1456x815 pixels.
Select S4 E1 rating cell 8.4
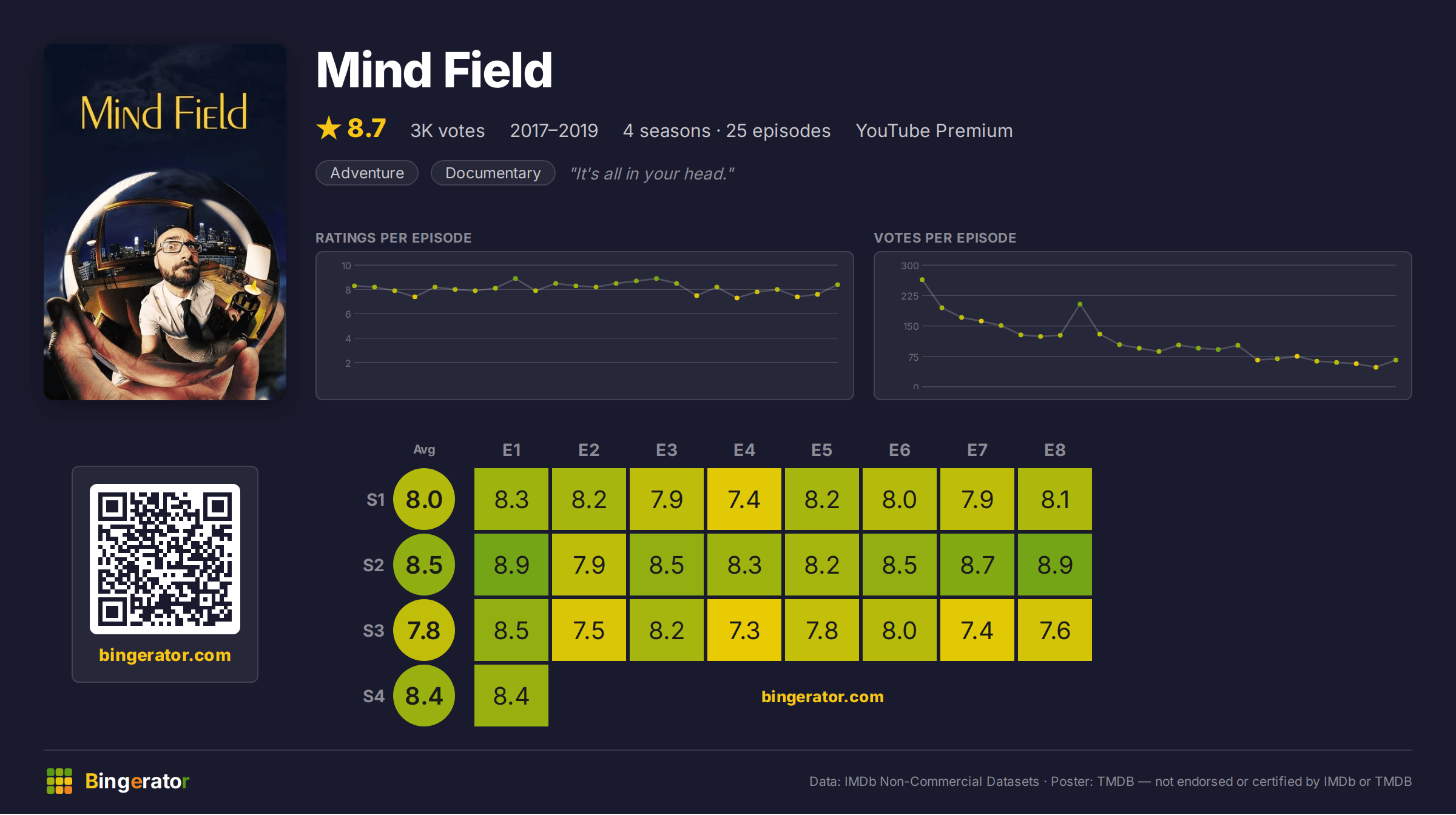[x=511, y=696]
